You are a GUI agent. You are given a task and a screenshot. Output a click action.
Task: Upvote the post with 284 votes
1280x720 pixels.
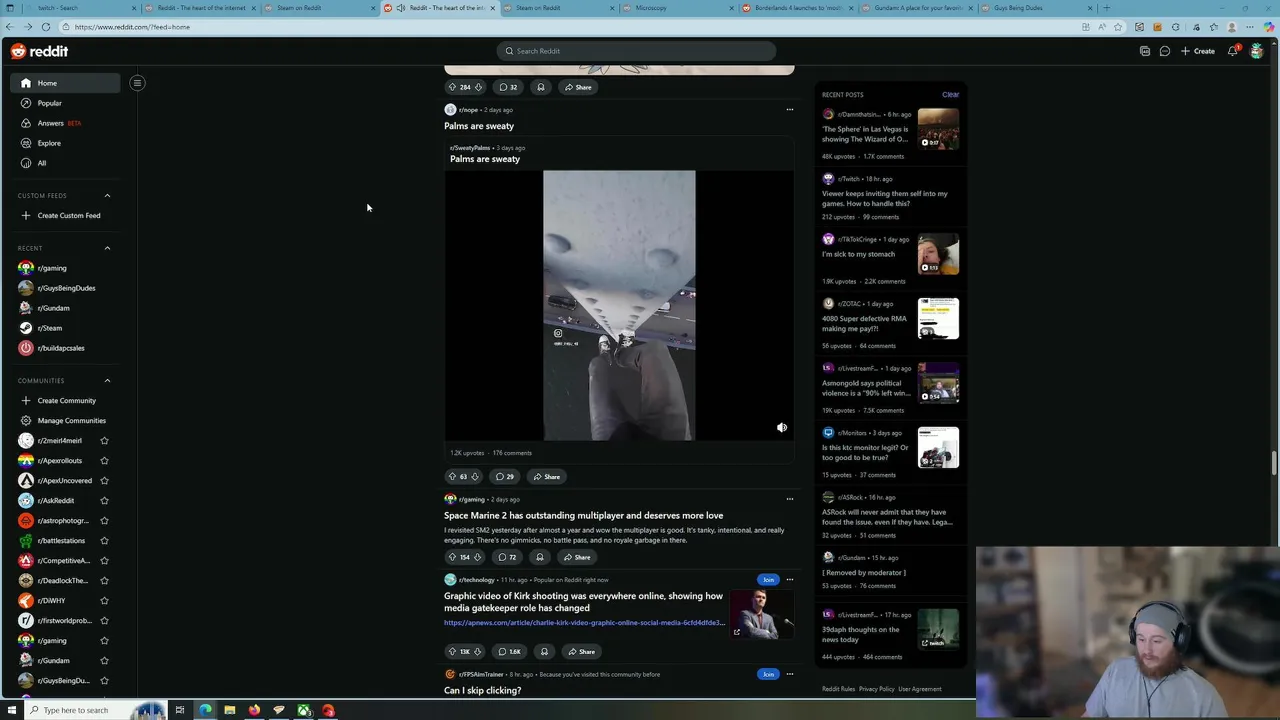pyautogui.click(x=452, y=87)
